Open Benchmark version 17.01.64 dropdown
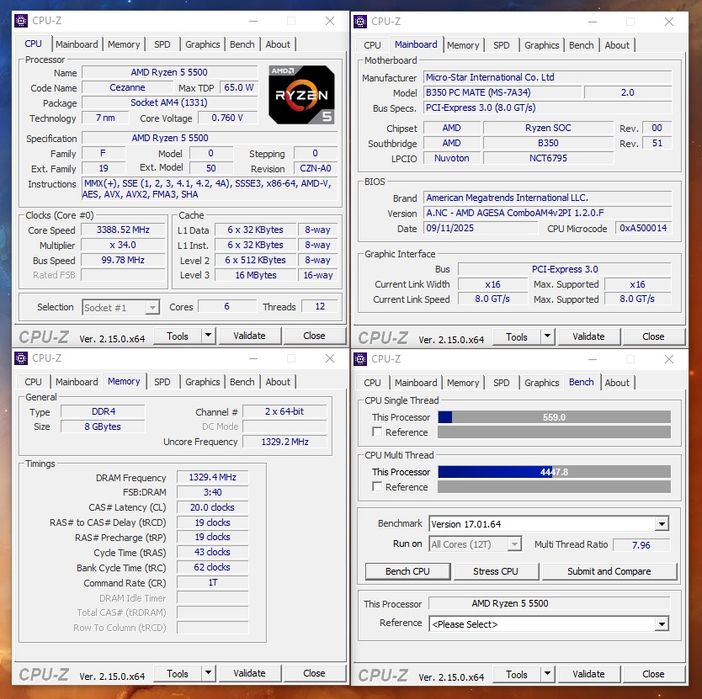Screen dimensions: 702x699 (x=662, y=524)
